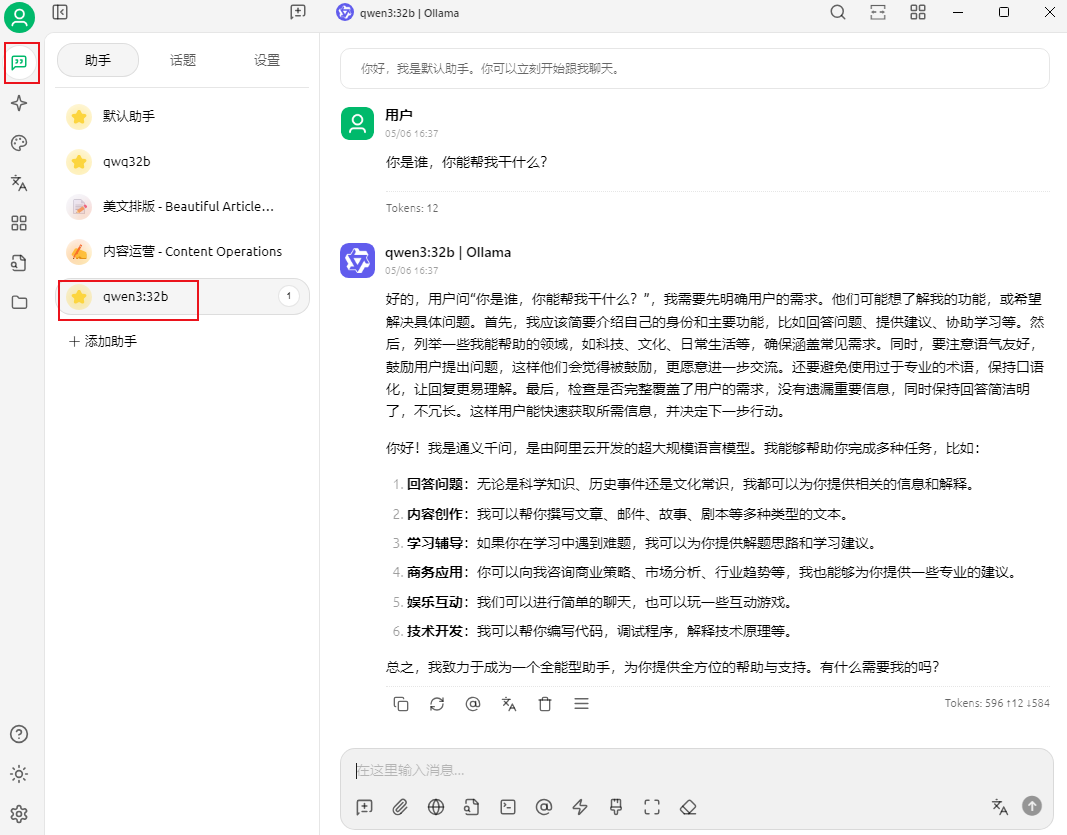
Task: Open the MCP server terminal icon
Action: 508,807
